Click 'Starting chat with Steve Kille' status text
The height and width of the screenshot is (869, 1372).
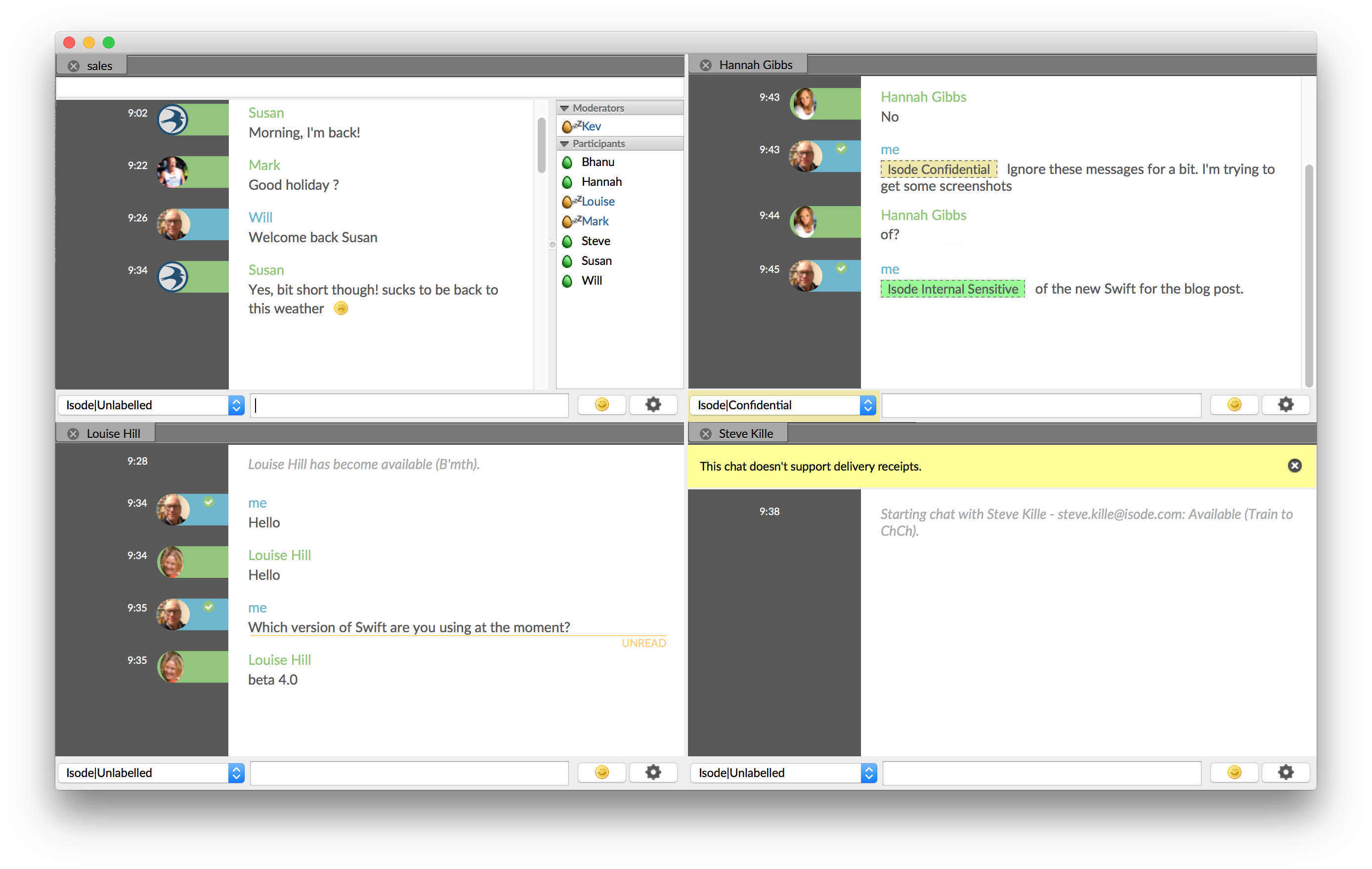pos(1086,522)
